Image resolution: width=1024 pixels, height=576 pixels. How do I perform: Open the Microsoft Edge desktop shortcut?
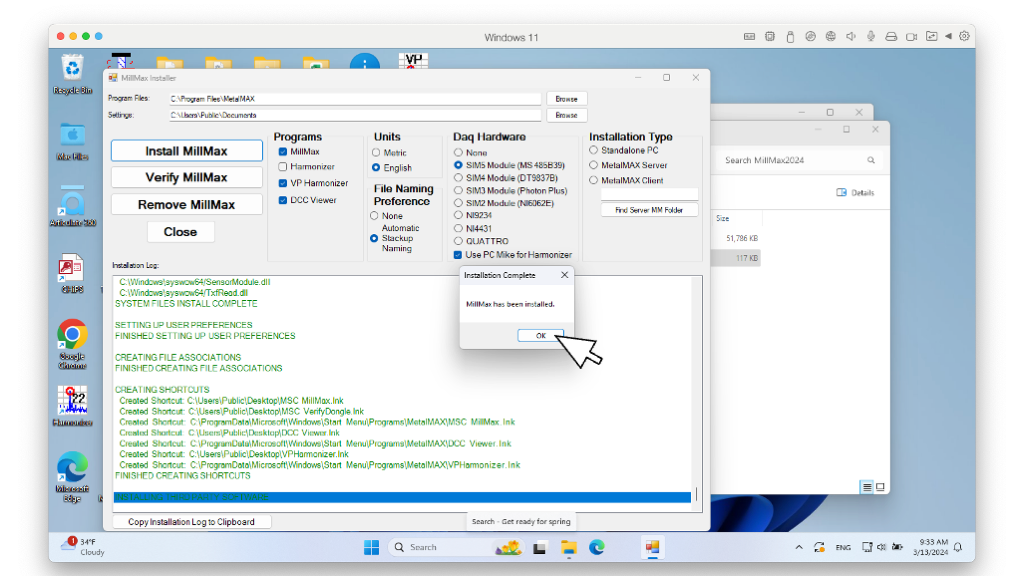(x=72, y=477)
